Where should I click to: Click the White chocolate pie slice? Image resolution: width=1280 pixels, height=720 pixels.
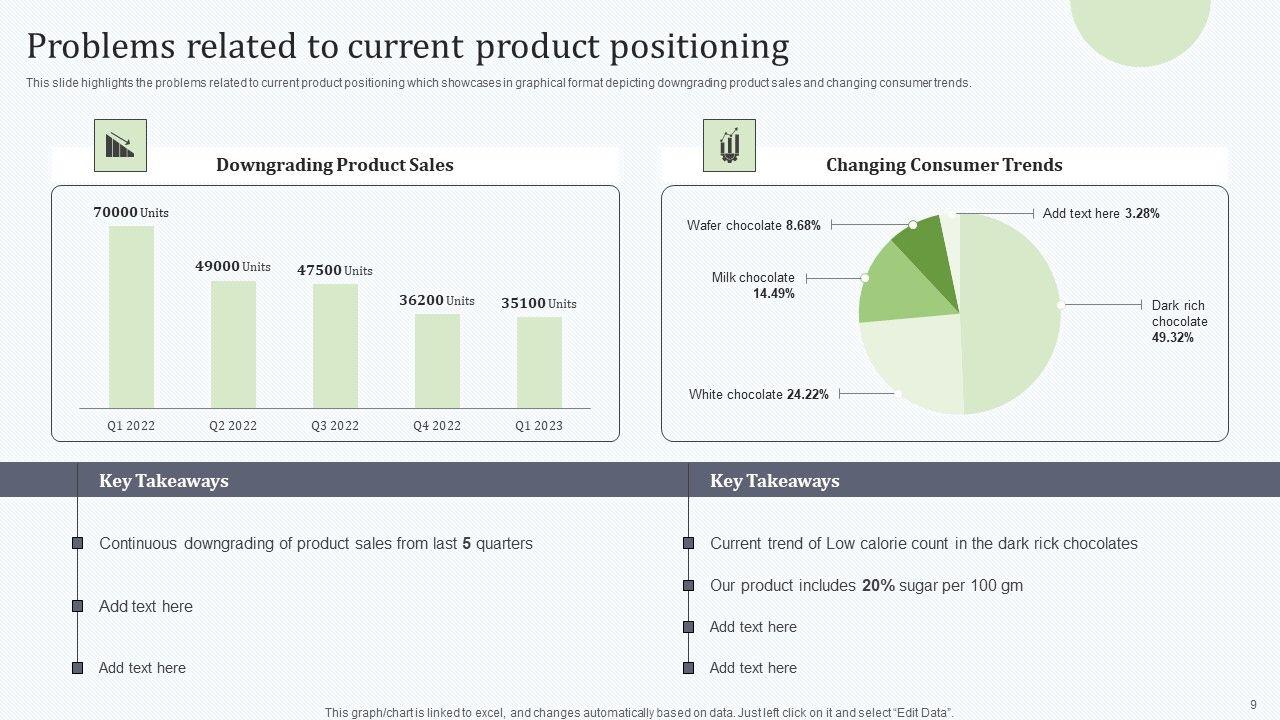pyautogui.click(x=910, y=360)
